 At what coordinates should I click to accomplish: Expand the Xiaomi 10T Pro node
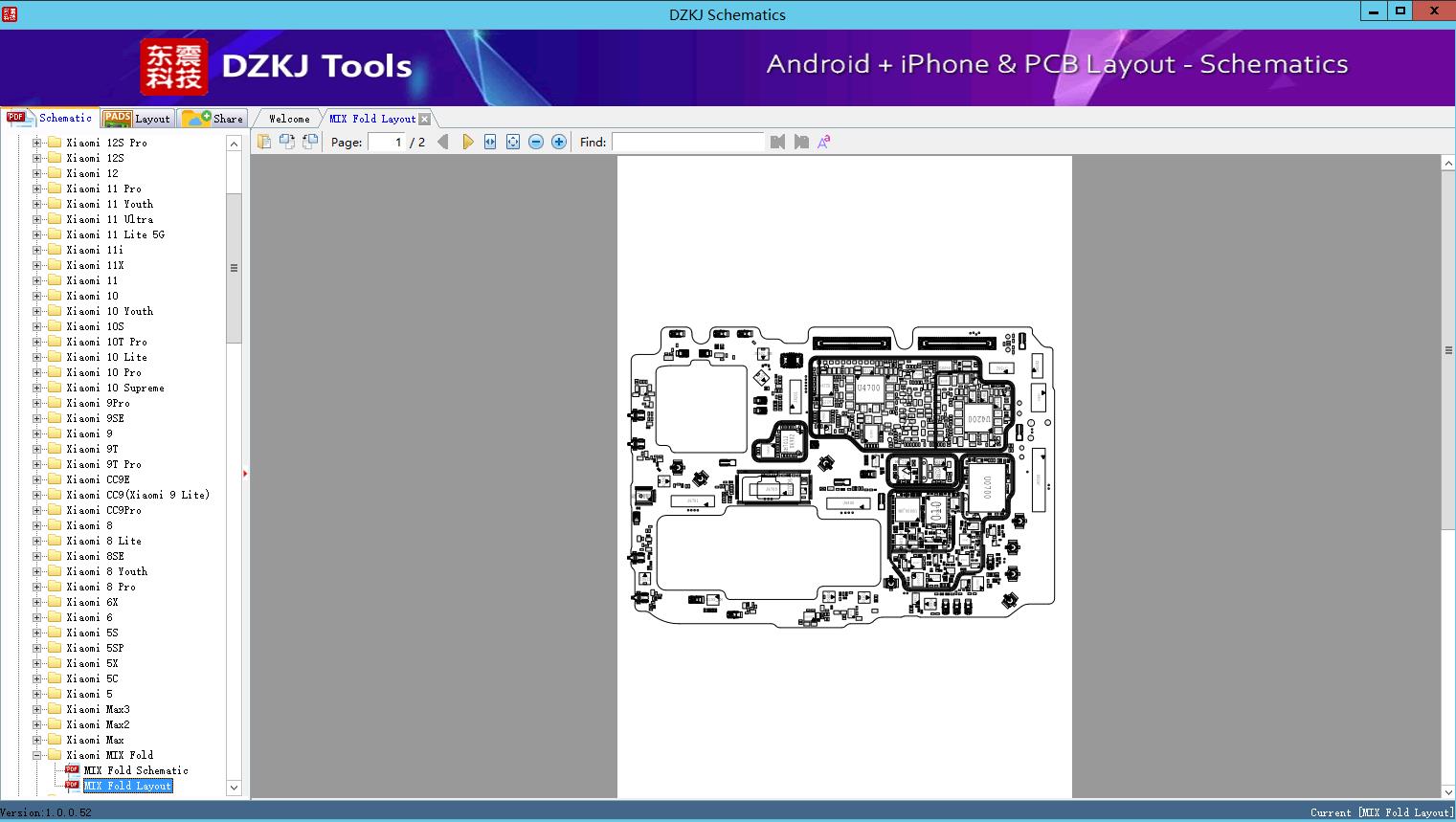[x=37, y=342]
